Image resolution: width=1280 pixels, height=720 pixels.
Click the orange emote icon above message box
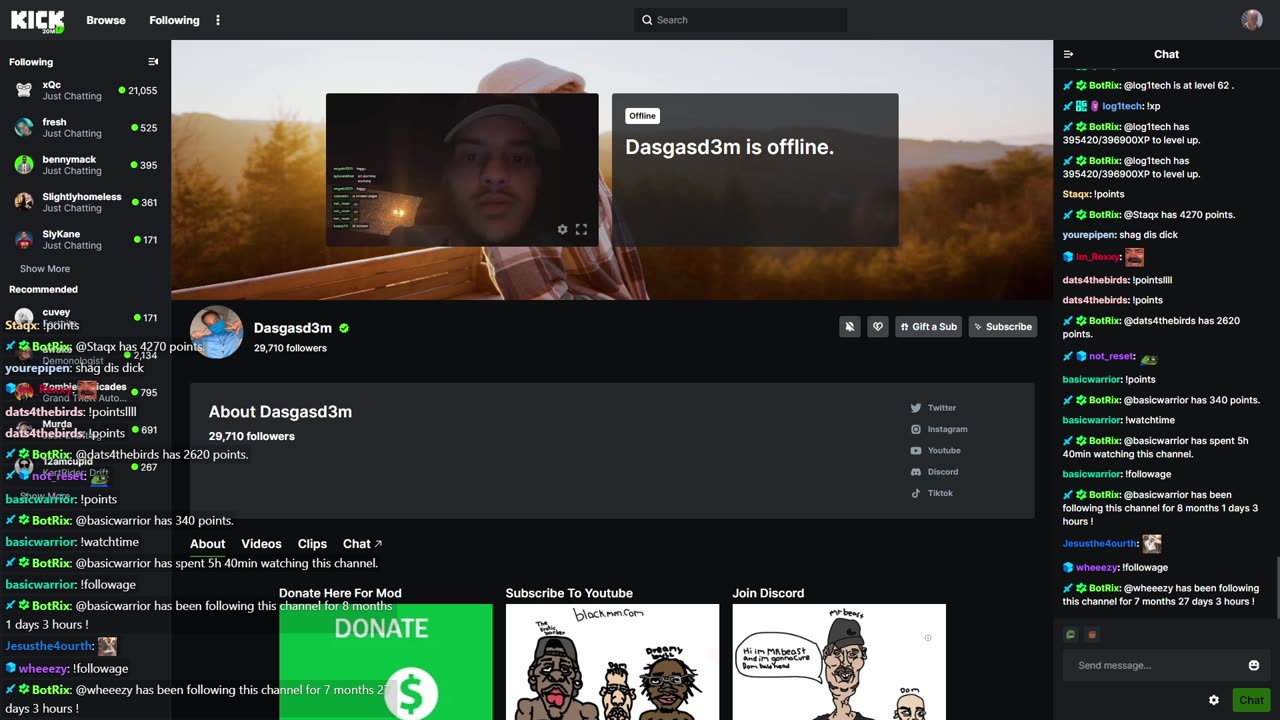click(1092, 634)
